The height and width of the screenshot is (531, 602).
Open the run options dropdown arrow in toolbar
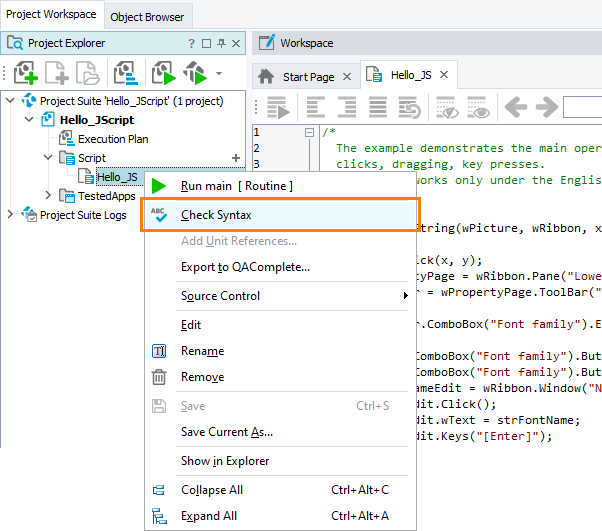(x=219, y=74)
